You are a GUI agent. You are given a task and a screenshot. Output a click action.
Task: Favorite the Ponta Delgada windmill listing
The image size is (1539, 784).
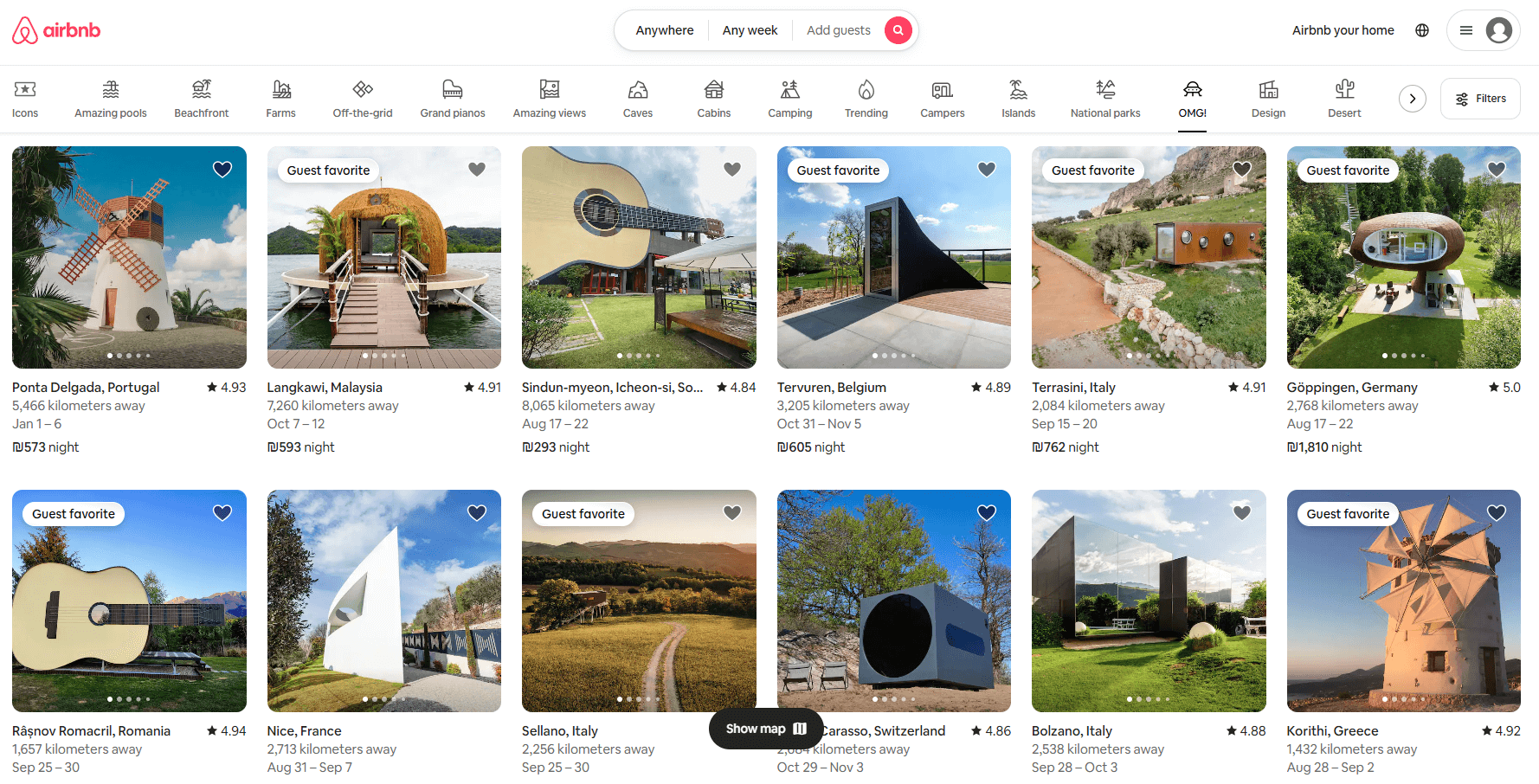coord(222,169)
